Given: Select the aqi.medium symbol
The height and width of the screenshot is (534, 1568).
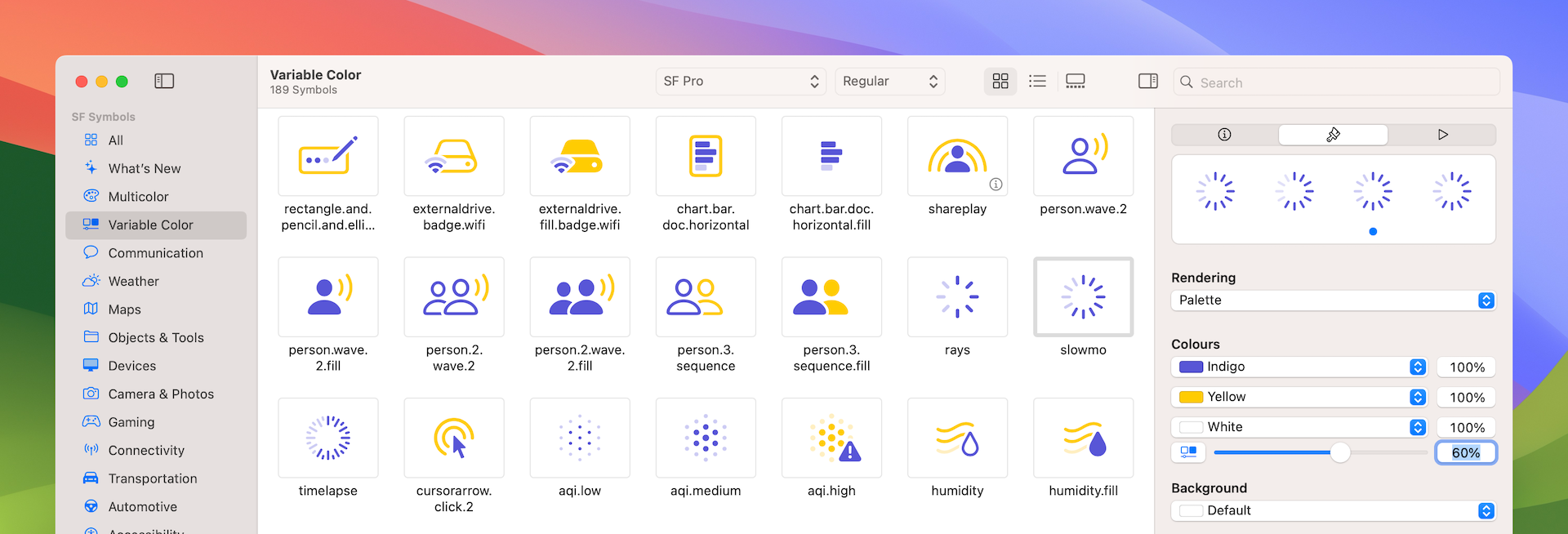Looking at the screenshot, I should (706, 438).
